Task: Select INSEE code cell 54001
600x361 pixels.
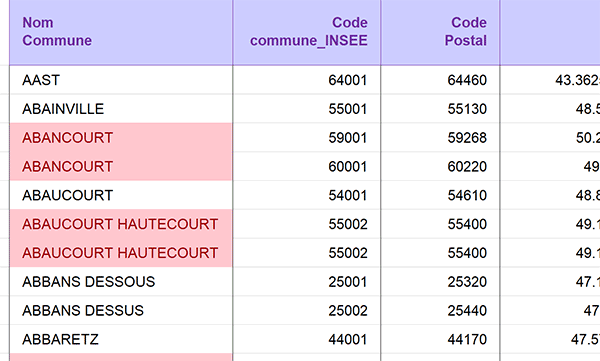Action: pyautogui.click(x=307, y=195)
